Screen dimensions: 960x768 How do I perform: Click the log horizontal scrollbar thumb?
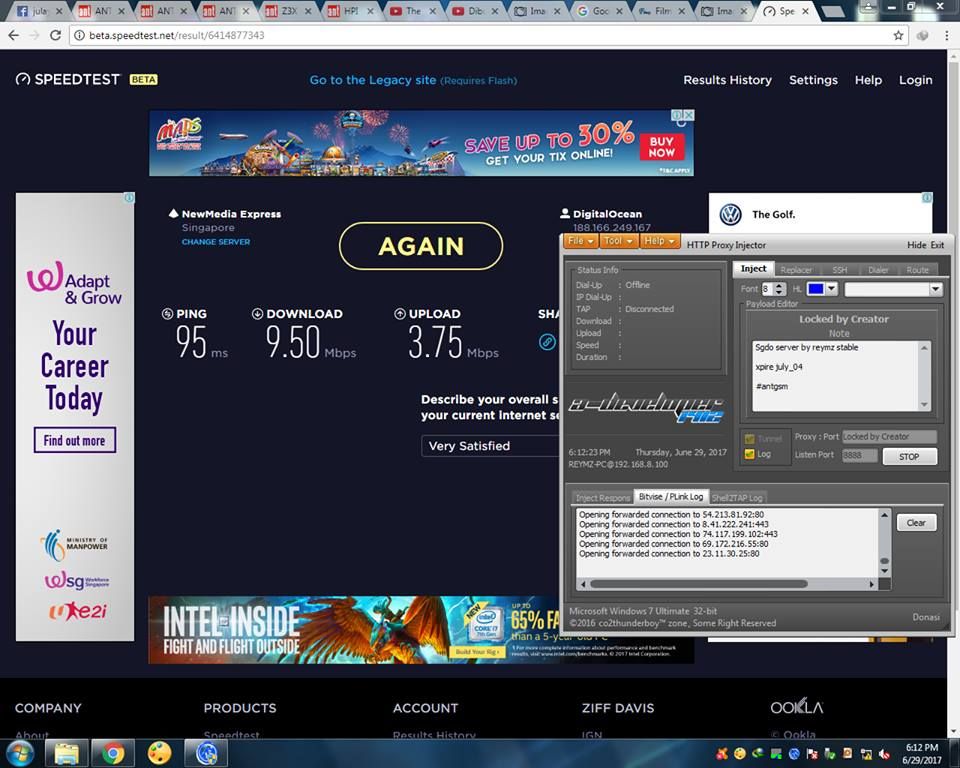(698, 584)
